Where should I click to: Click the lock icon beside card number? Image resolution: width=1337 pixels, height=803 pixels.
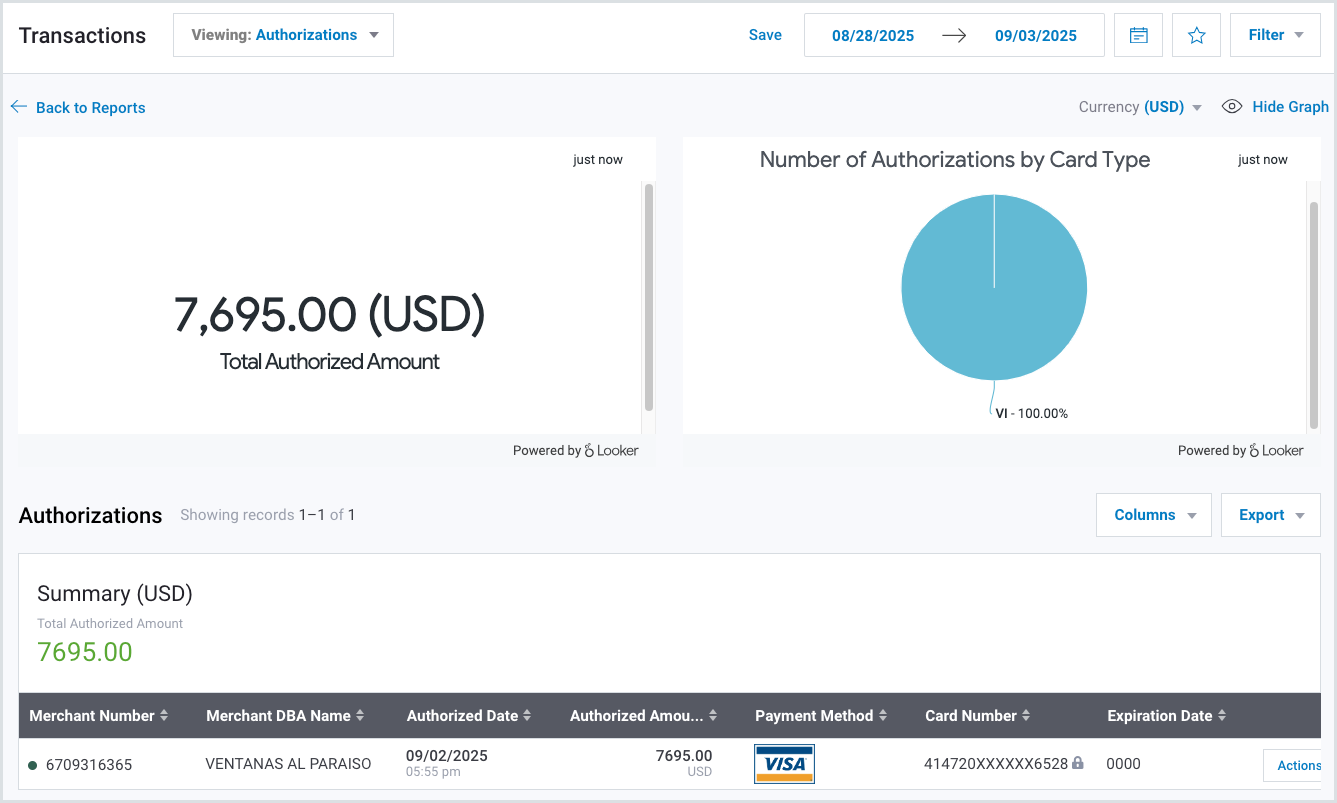point(1078,763)
